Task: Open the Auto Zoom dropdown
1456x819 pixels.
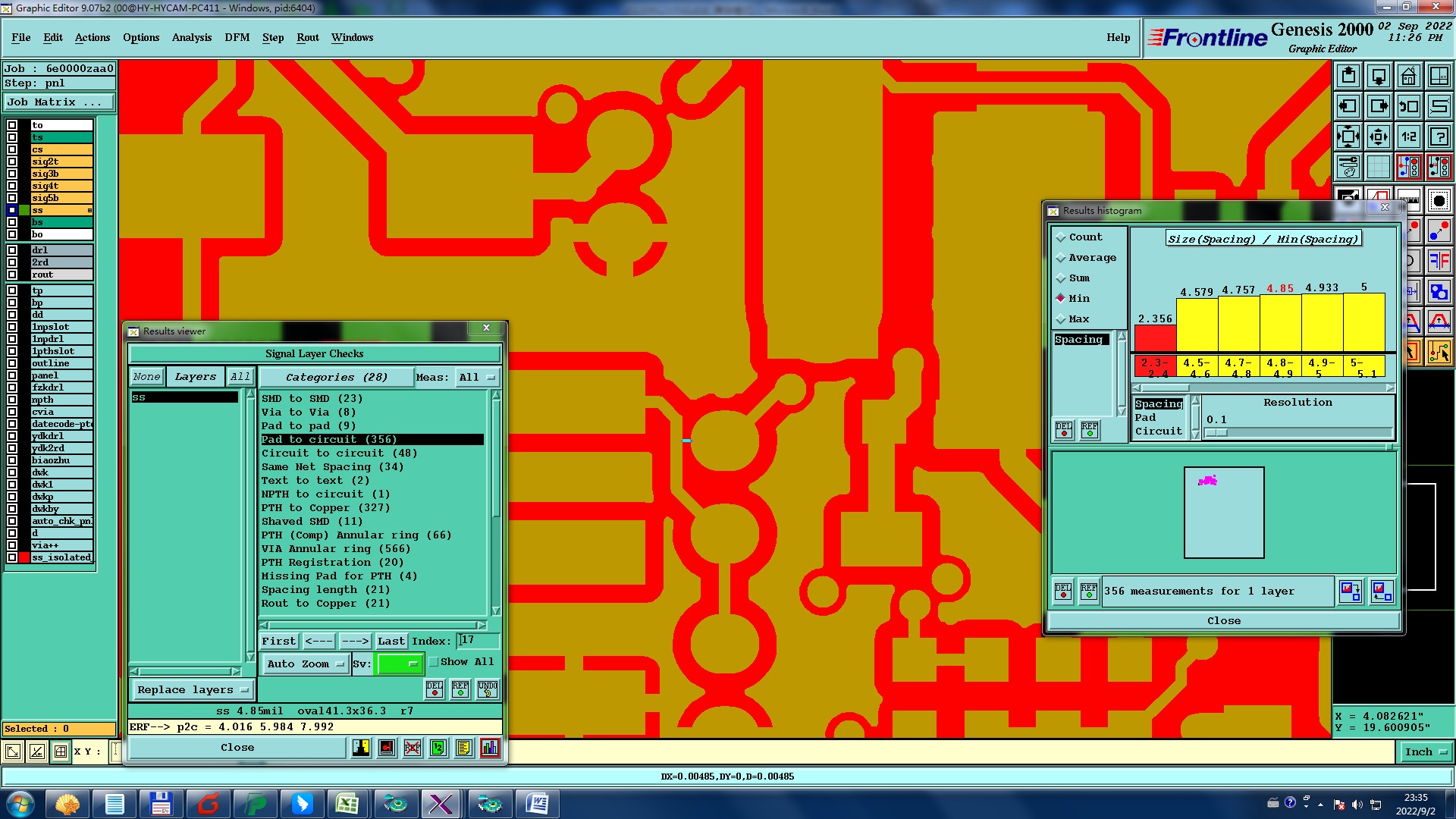Action: click(x=305, y=664)
